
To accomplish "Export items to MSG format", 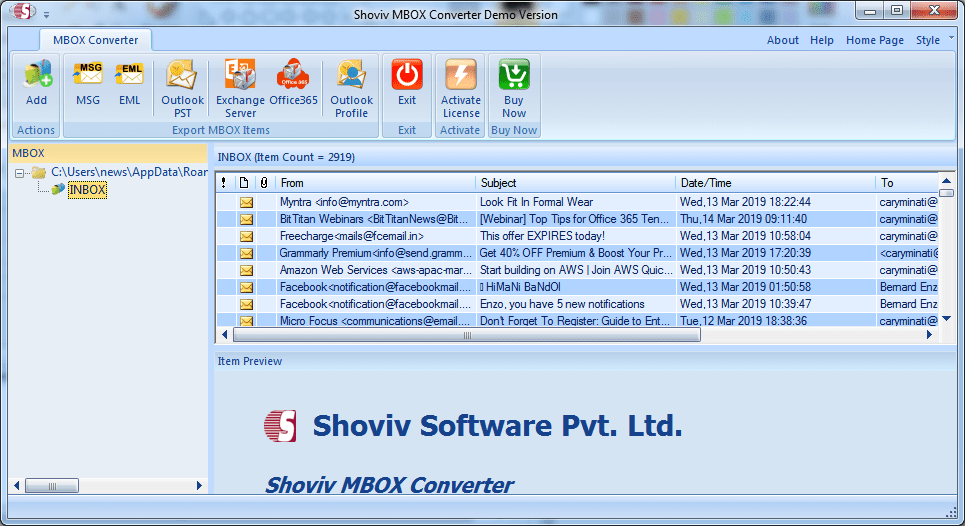I will 87,83.
